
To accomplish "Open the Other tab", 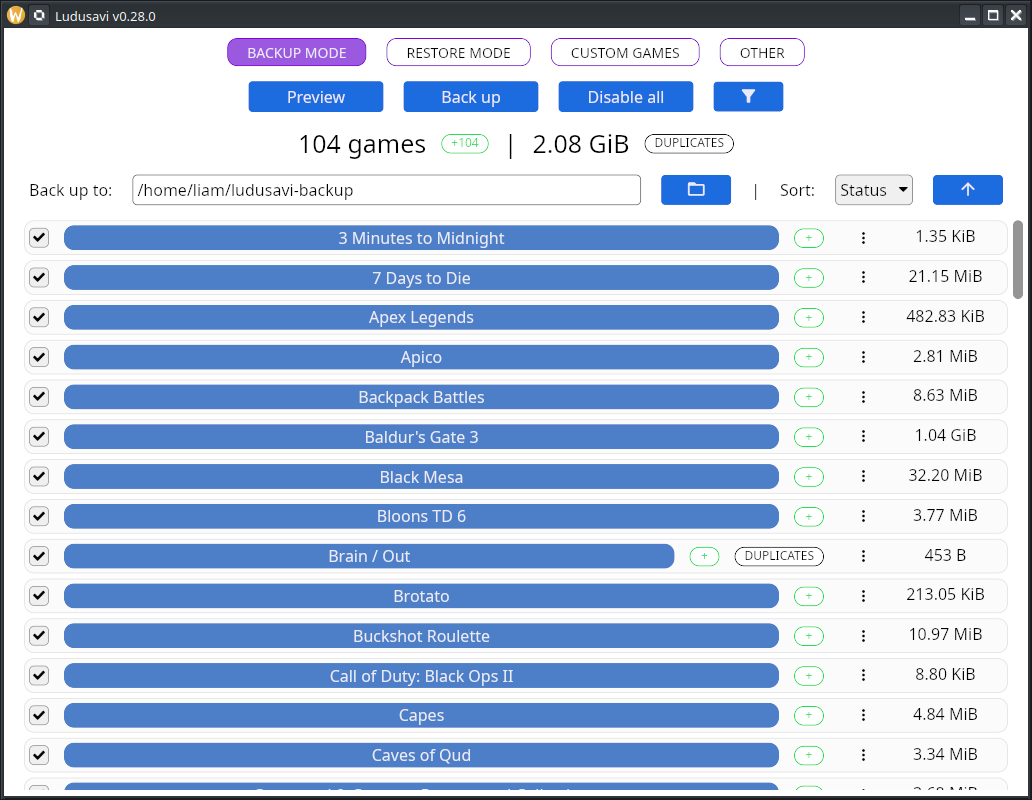I will click(x=762, y=53).
